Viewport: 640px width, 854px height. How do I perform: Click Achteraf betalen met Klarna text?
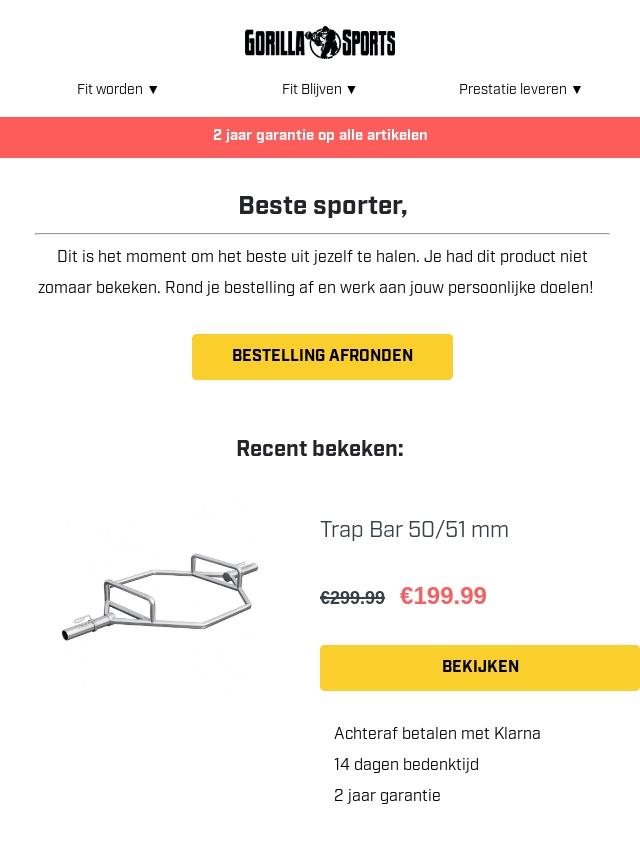(x=437, y=734)
